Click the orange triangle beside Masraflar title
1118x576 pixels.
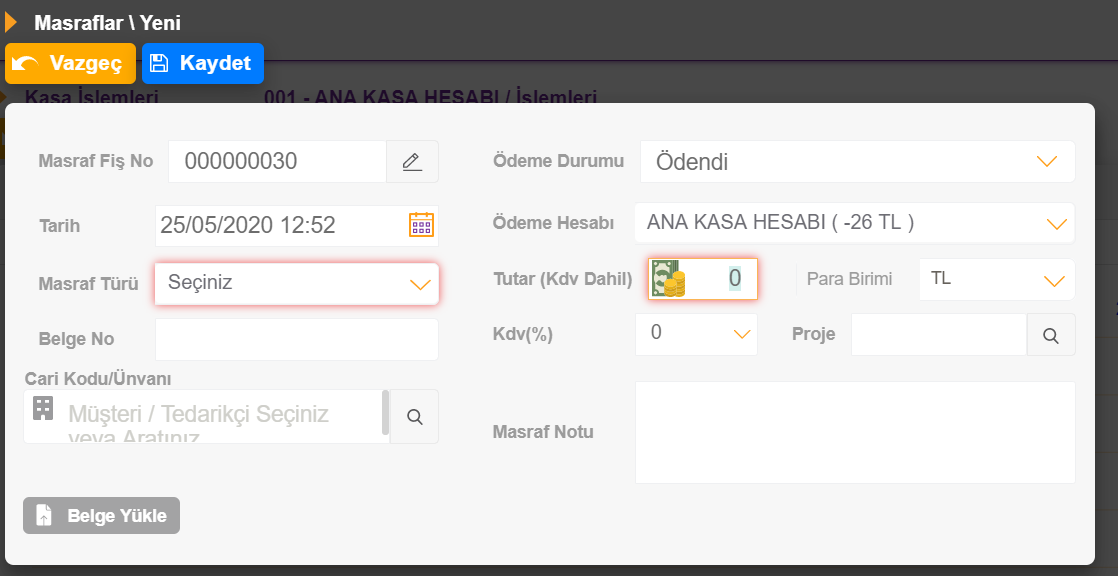(x=11, y=23)
